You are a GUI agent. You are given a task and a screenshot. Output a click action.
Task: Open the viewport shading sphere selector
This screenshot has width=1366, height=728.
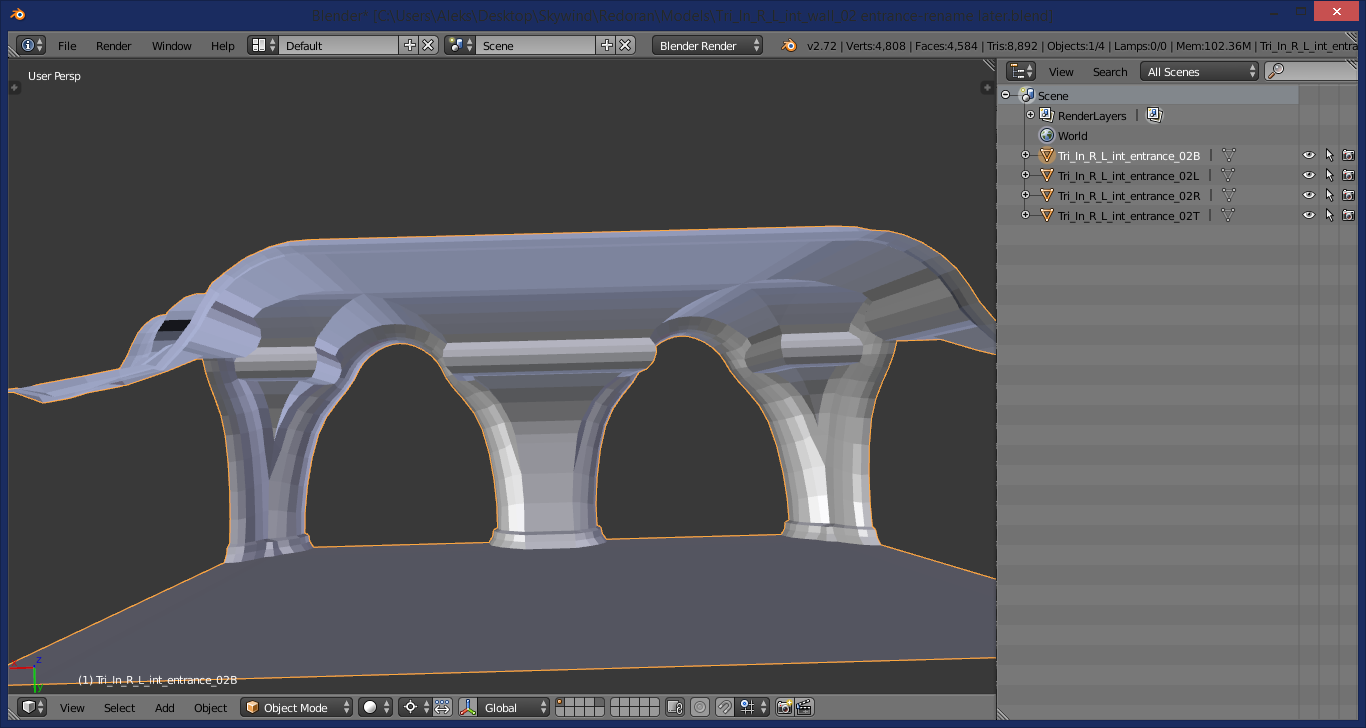pos(375,707)
